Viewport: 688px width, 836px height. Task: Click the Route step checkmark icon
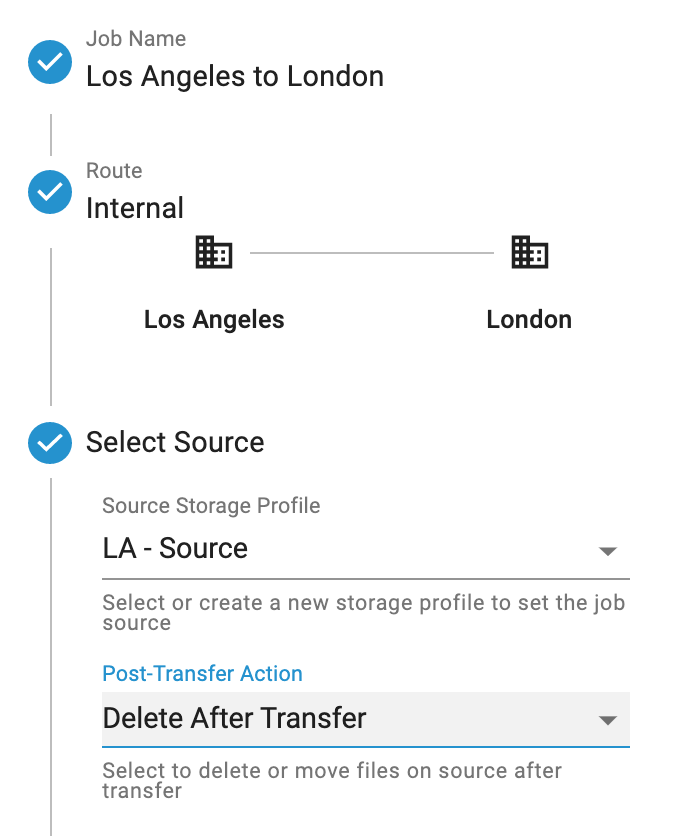(50, 192)
